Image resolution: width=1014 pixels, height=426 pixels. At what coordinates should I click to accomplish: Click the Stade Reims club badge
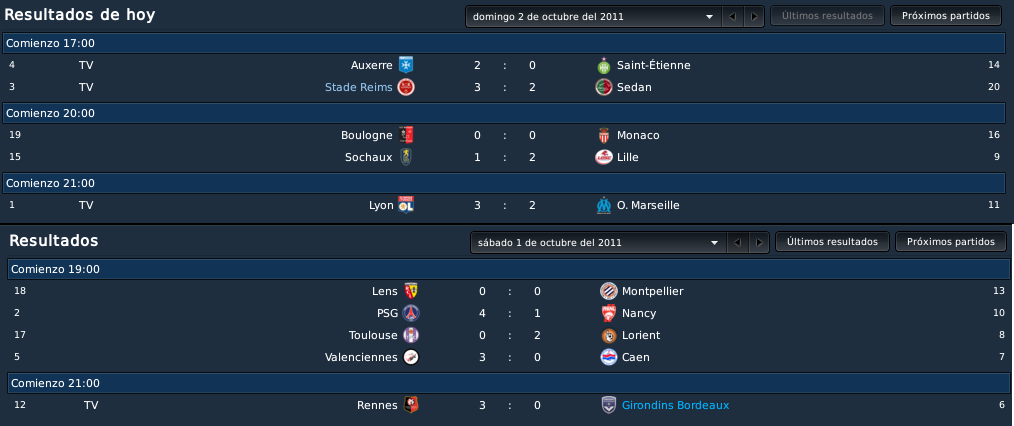pos(405,87)
